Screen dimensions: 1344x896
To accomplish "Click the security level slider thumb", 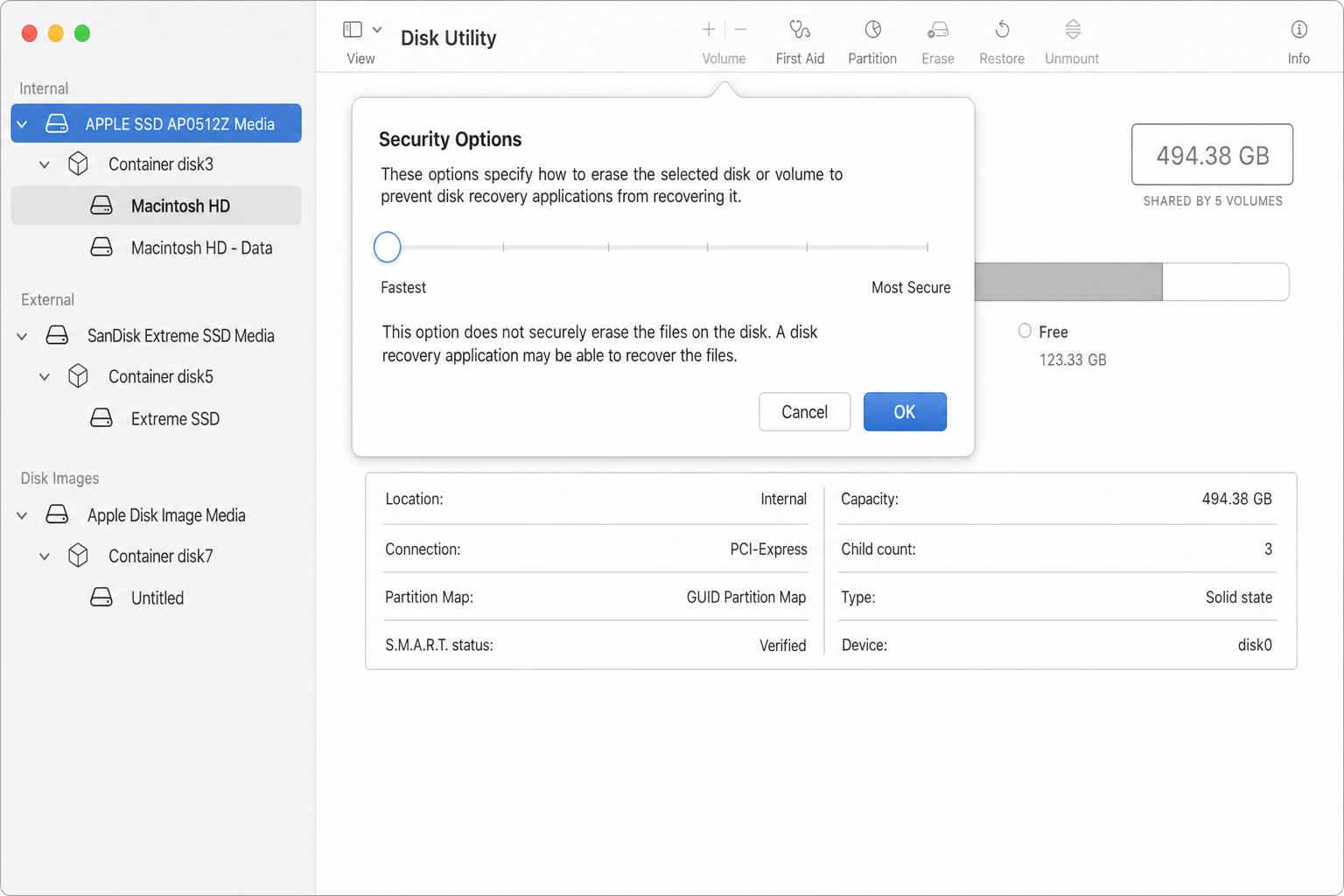I will coord(387,247).
